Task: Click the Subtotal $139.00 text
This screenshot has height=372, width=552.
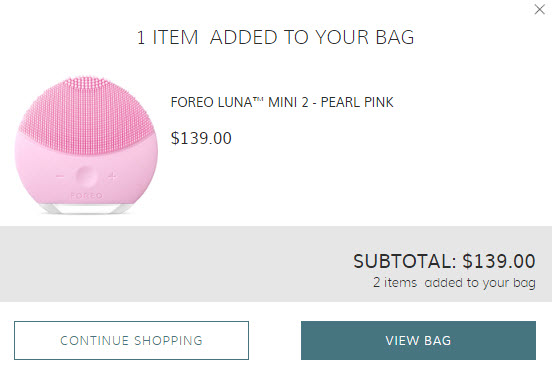Action: coord(444,261)
